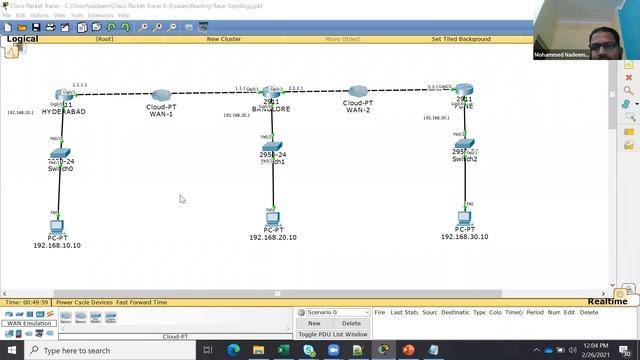Open the File menu
640x360 pixels.
(x=7, y=16)
